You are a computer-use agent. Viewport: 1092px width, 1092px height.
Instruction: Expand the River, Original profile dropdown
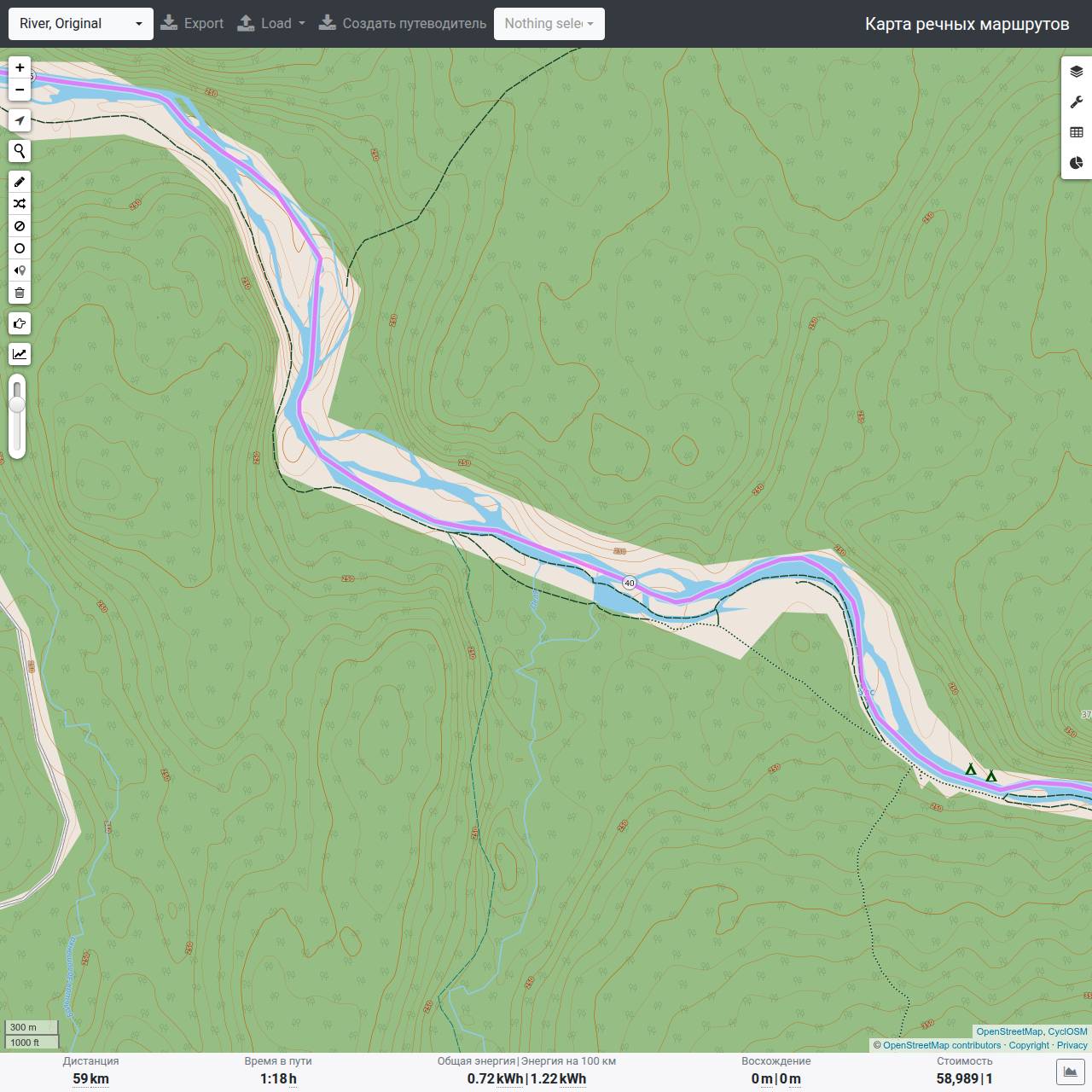[x=81, y=24]
